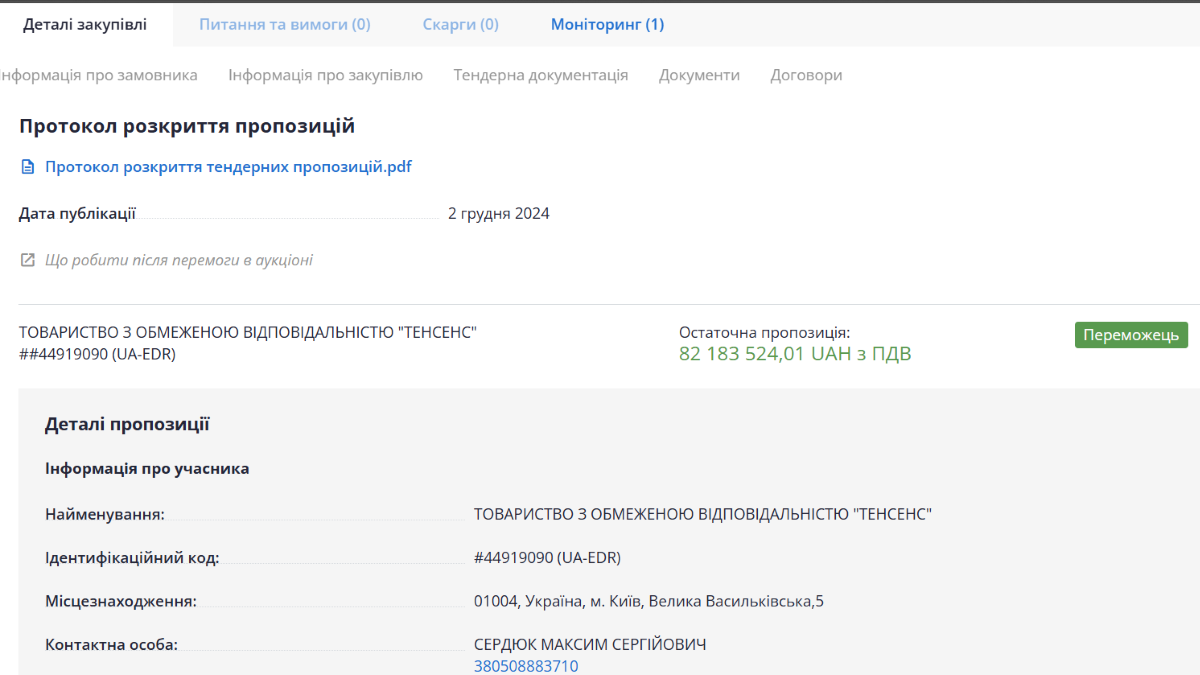The image size is (1200, 675).
Task: Click the Місцезнаходження address in Київ
Action: pyautogui.click(x=648, y=601)
